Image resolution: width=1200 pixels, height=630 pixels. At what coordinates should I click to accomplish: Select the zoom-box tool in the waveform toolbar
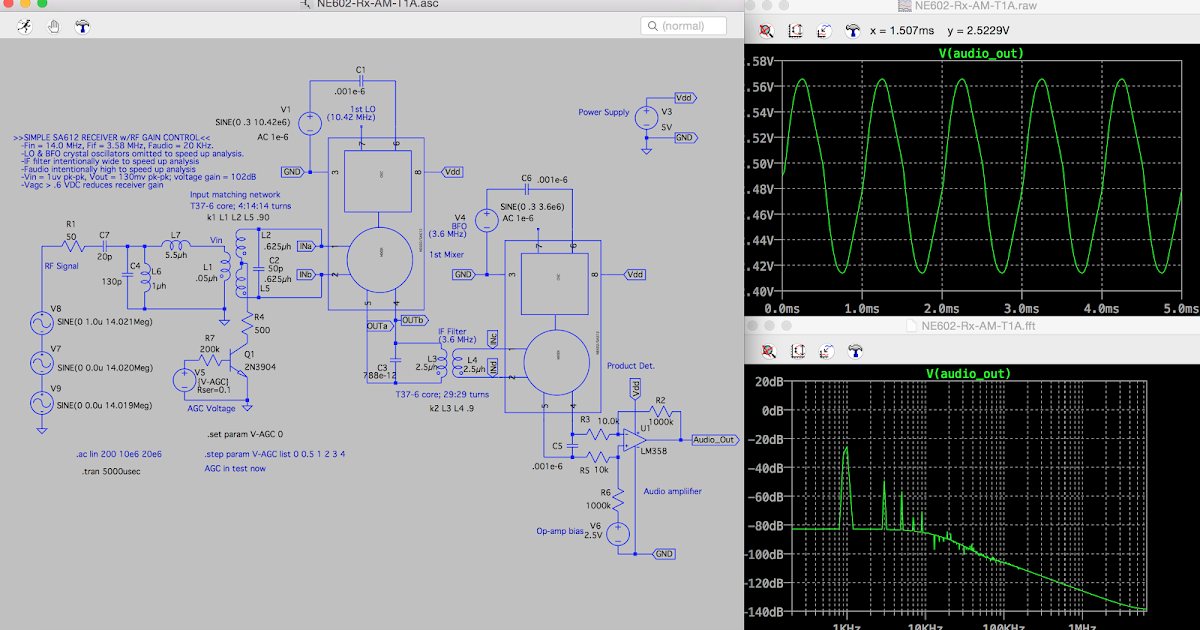766,30
